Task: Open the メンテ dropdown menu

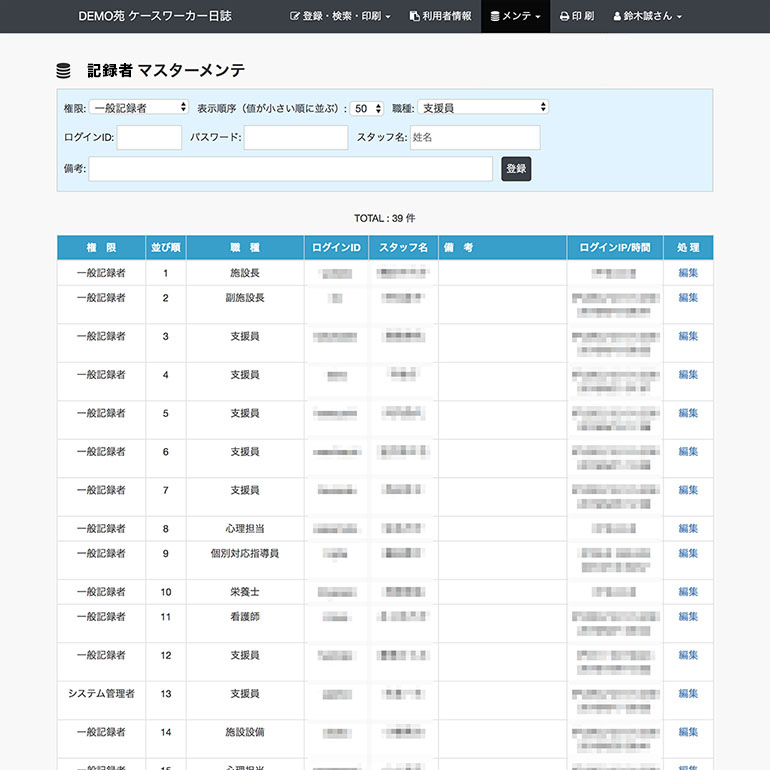Action: click(515, 16)
